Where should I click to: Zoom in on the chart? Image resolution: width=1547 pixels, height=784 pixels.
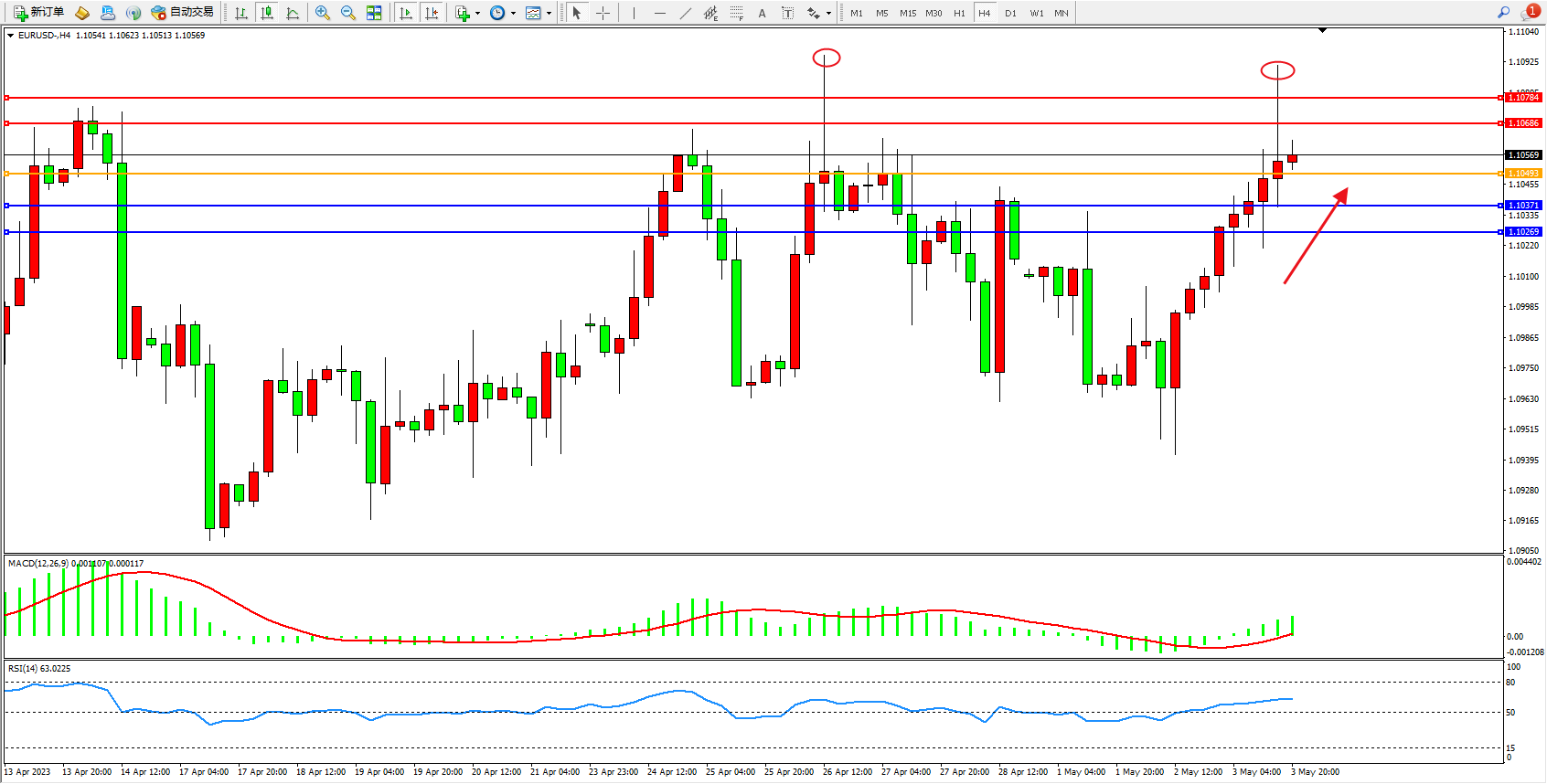click(323, 13)
